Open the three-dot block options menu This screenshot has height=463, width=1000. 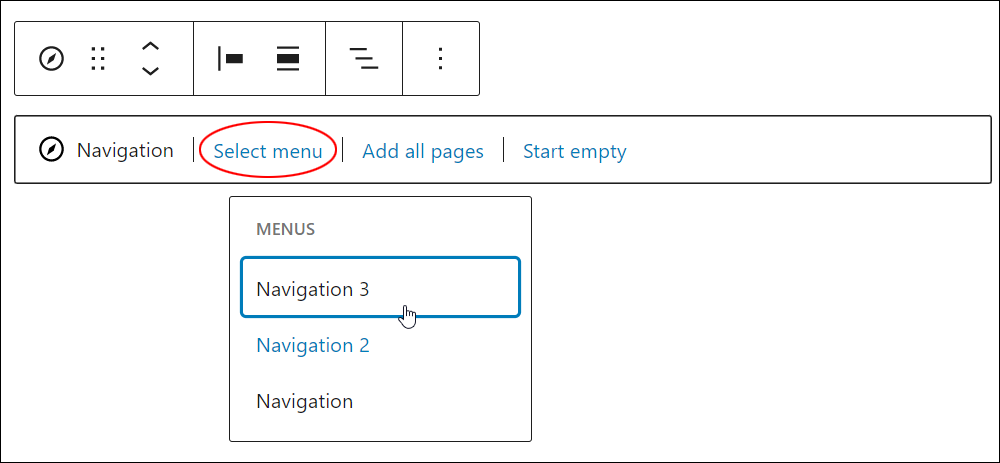click(441, 59)
